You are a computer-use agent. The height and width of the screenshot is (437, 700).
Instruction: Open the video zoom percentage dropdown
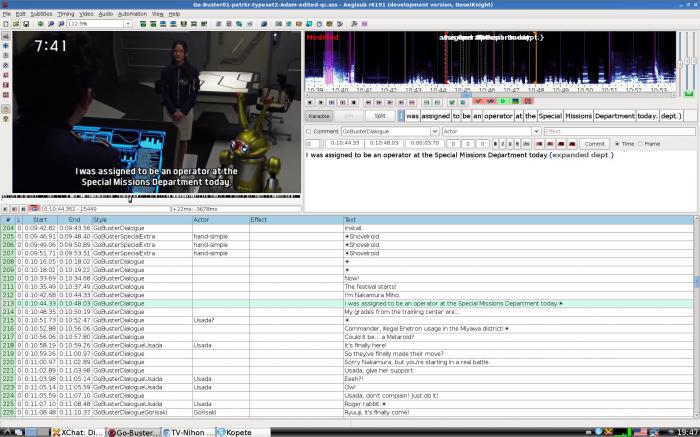(x=128, y=24)
